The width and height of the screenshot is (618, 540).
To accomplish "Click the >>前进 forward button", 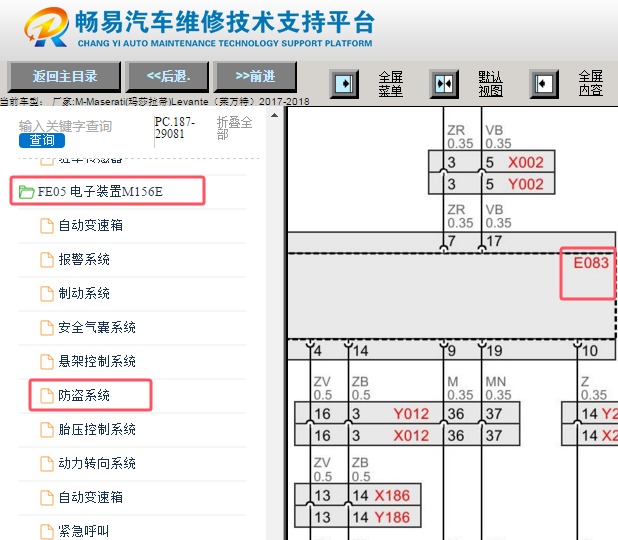I will (x=255, y=76).
